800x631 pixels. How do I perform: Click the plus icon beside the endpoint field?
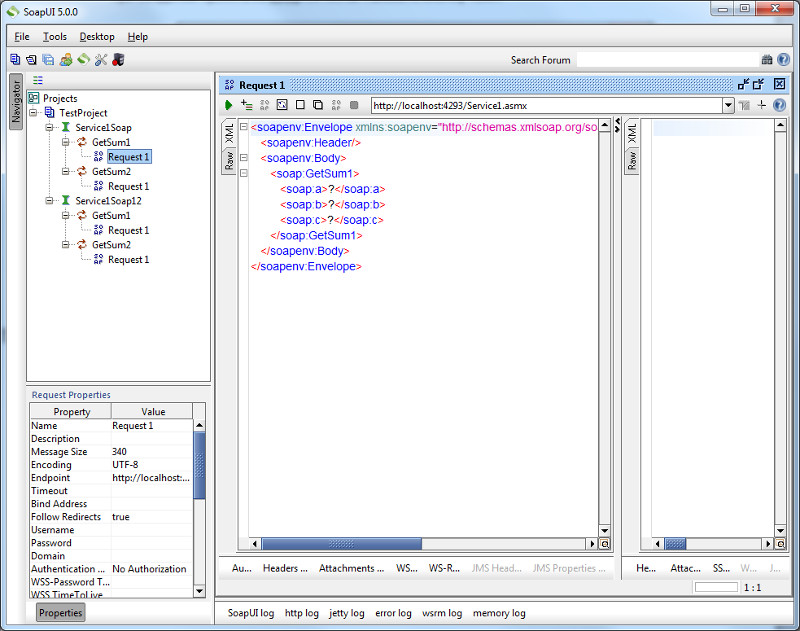pyautogui.click(x=762, y=105)
